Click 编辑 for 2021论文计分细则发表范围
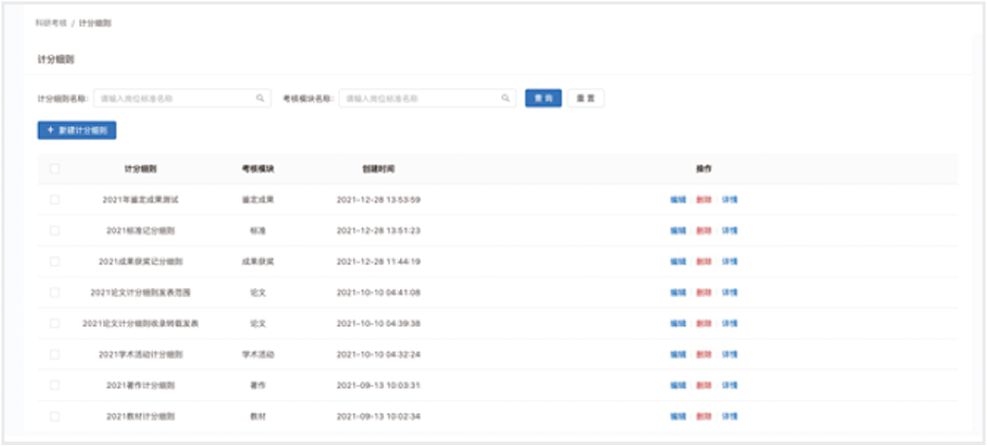987x447 pixels. point(678,293)
